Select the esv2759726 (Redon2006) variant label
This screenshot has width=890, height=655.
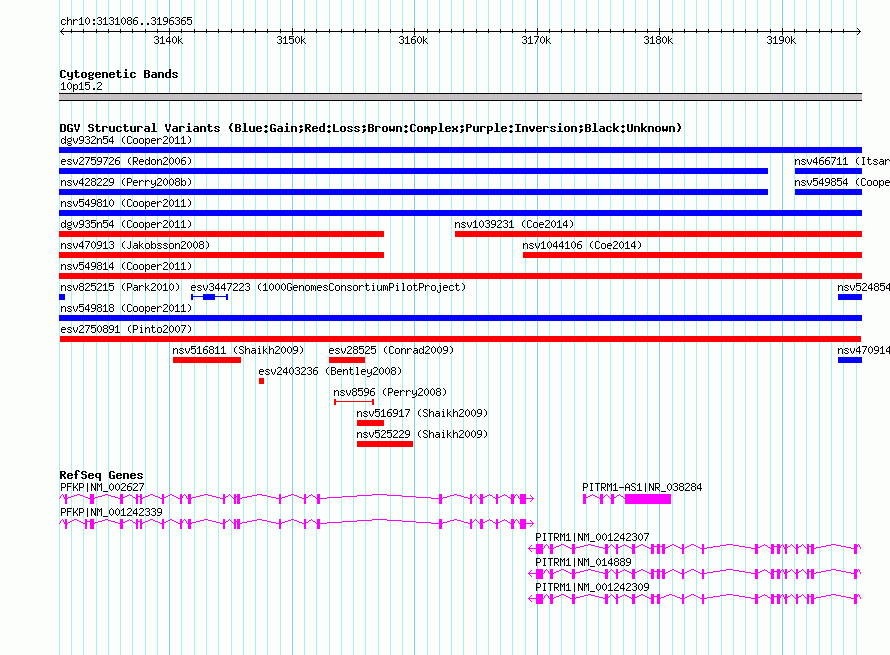point(126,161)
